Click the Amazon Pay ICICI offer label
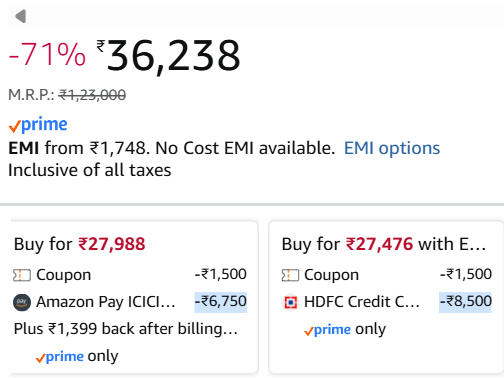 click(x=106, y=302)
